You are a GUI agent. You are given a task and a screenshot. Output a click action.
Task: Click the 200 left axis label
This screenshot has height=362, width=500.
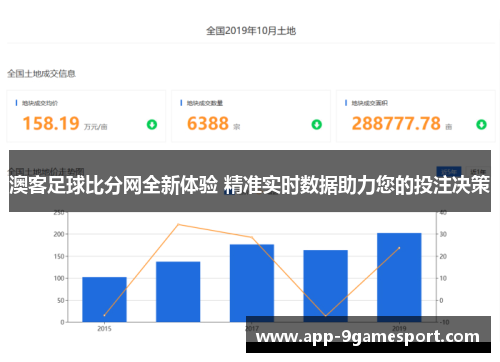pos(59,234)
